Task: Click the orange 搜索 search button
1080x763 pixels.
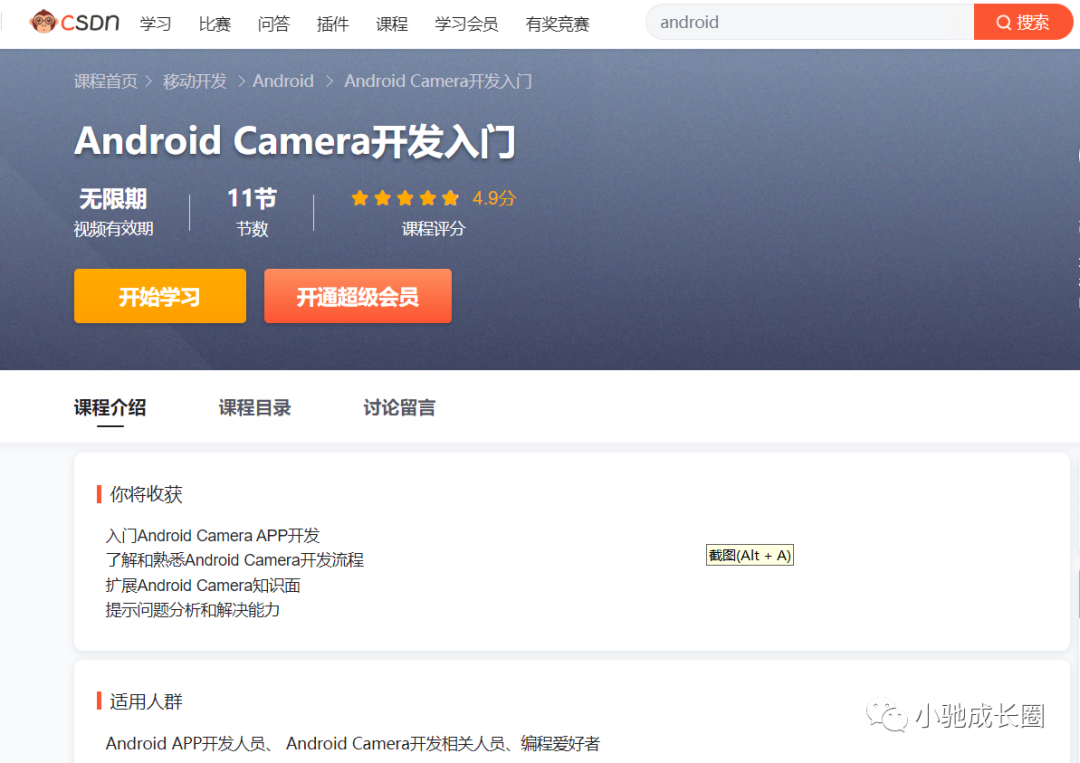Action: click(1023, 22)
